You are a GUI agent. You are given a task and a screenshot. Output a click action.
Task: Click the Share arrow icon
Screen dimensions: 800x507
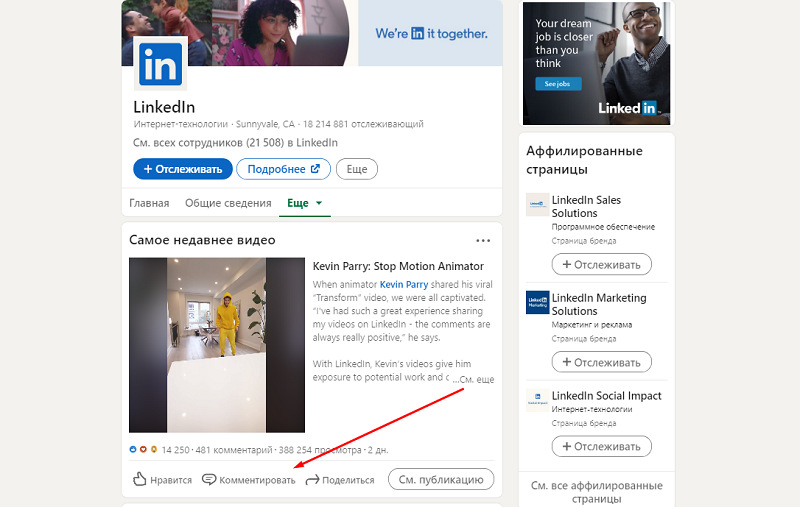pos(312,479)
